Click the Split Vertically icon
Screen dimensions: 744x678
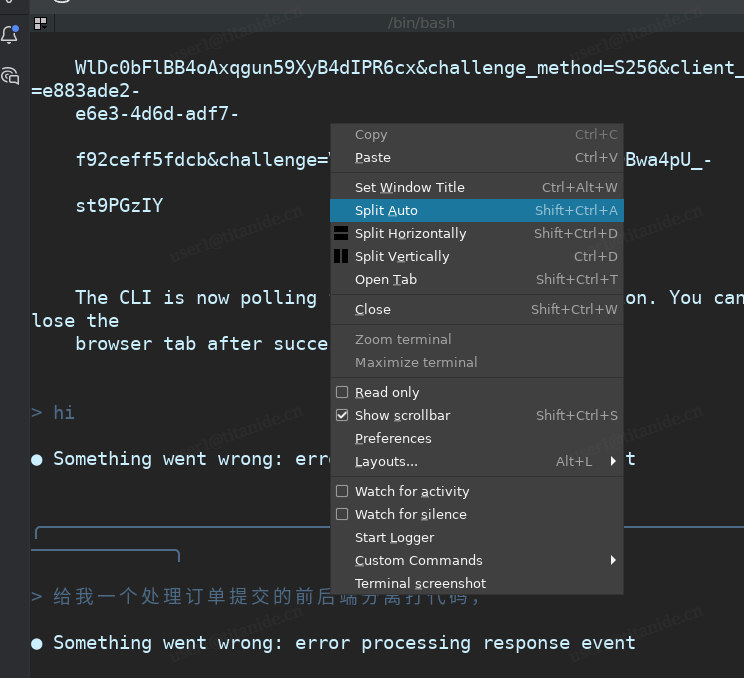pos(341,256)
